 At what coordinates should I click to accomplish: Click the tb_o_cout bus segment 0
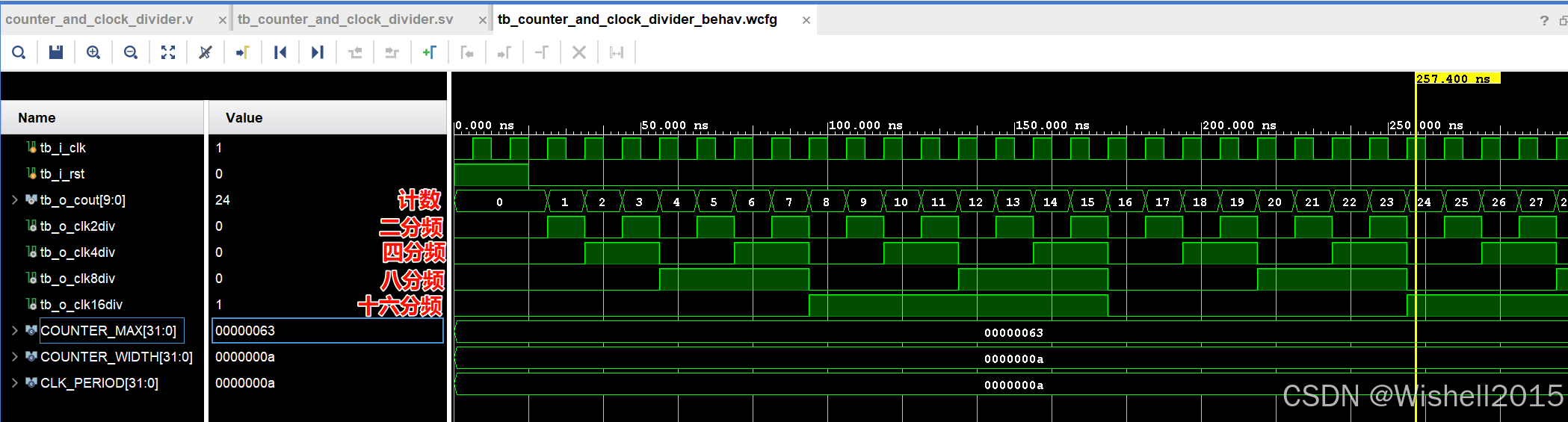pos(500,202)
